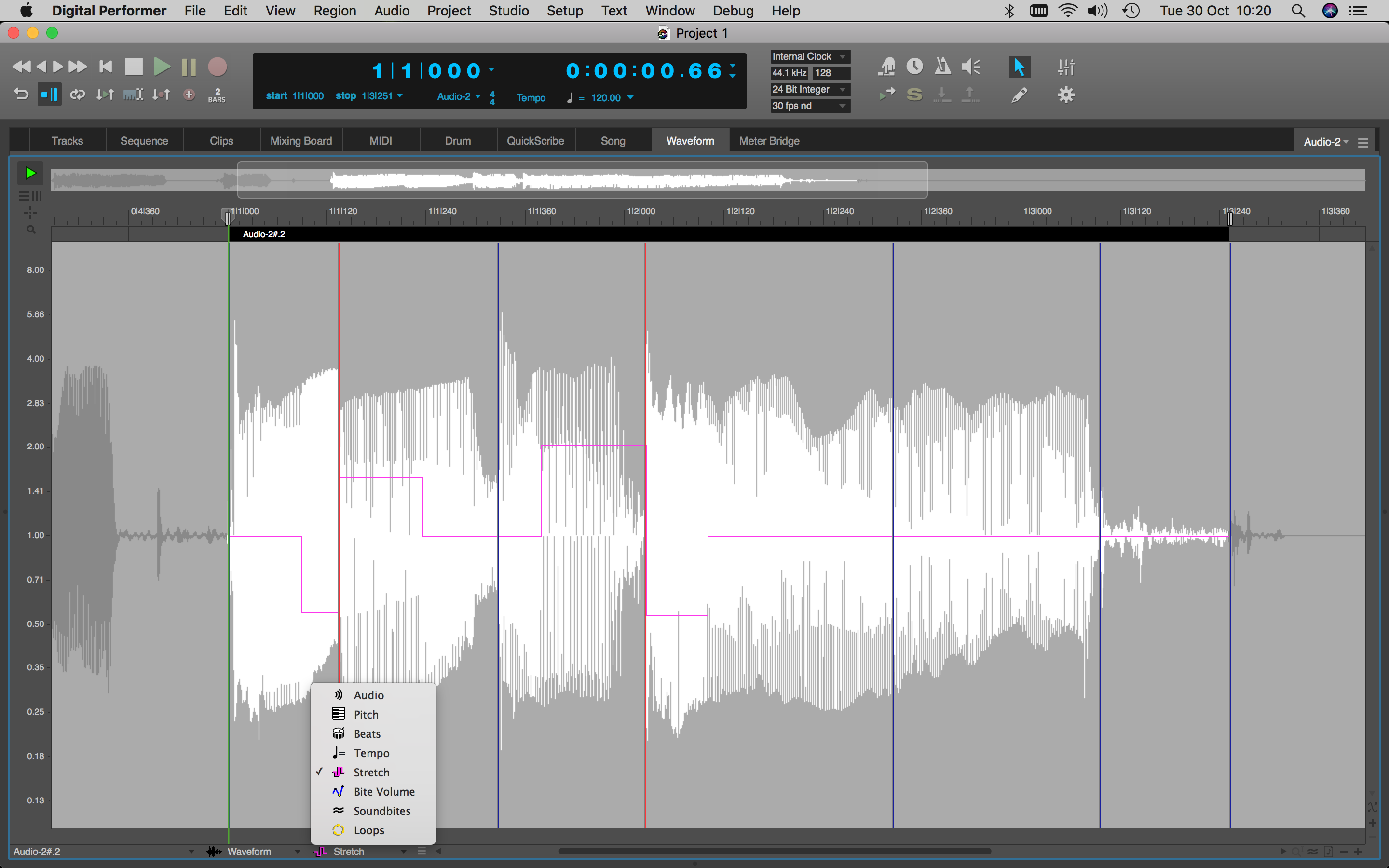The image size is (1389, 868).
Task: Click the punch-out up arrow icon
Action: point(970,94)
